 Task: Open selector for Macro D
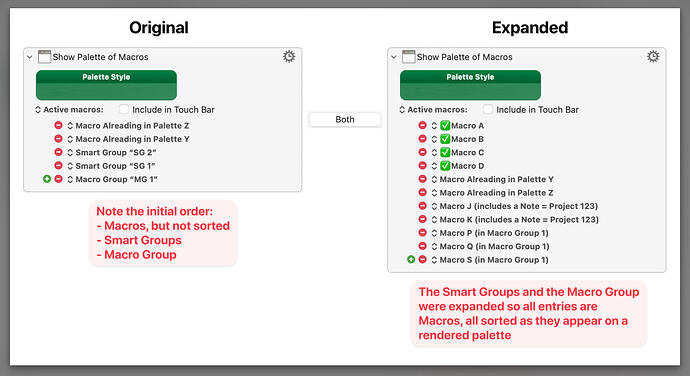[434, 166]
